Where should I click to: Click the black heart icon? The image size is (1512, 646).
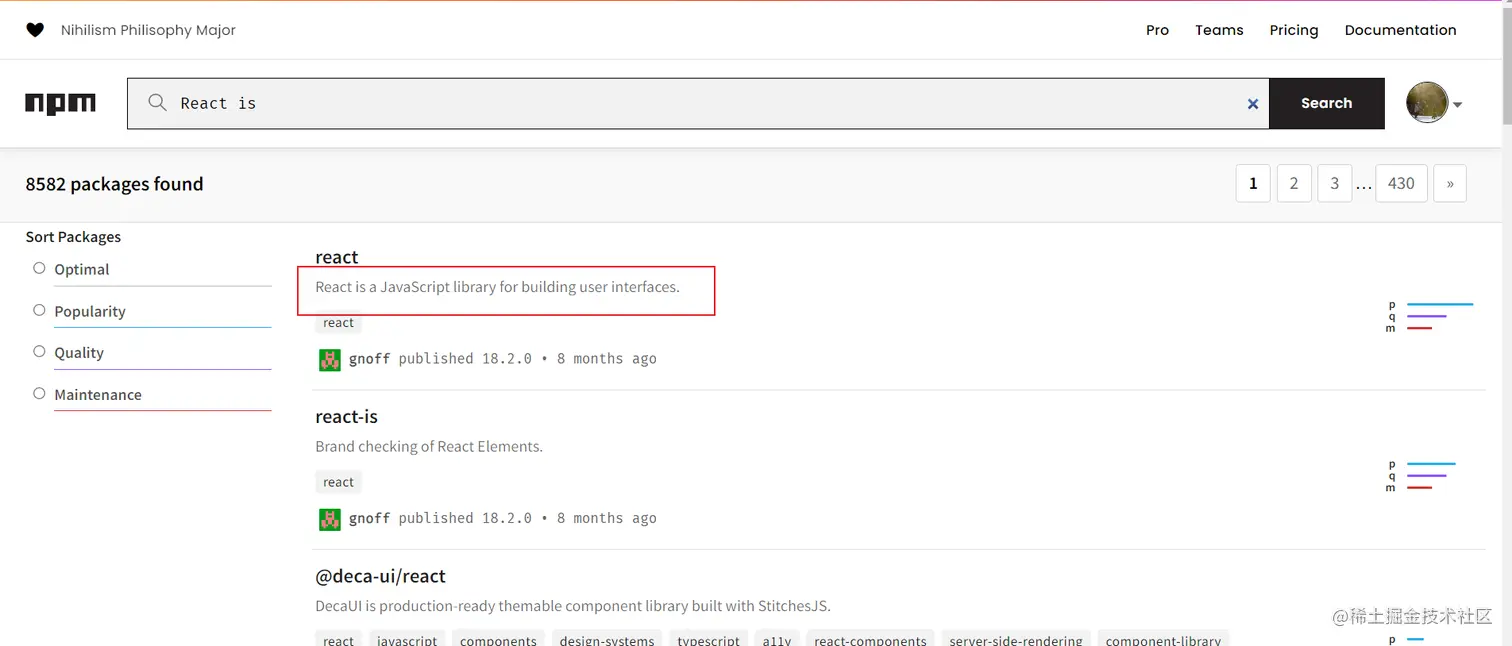coord(35,30)
